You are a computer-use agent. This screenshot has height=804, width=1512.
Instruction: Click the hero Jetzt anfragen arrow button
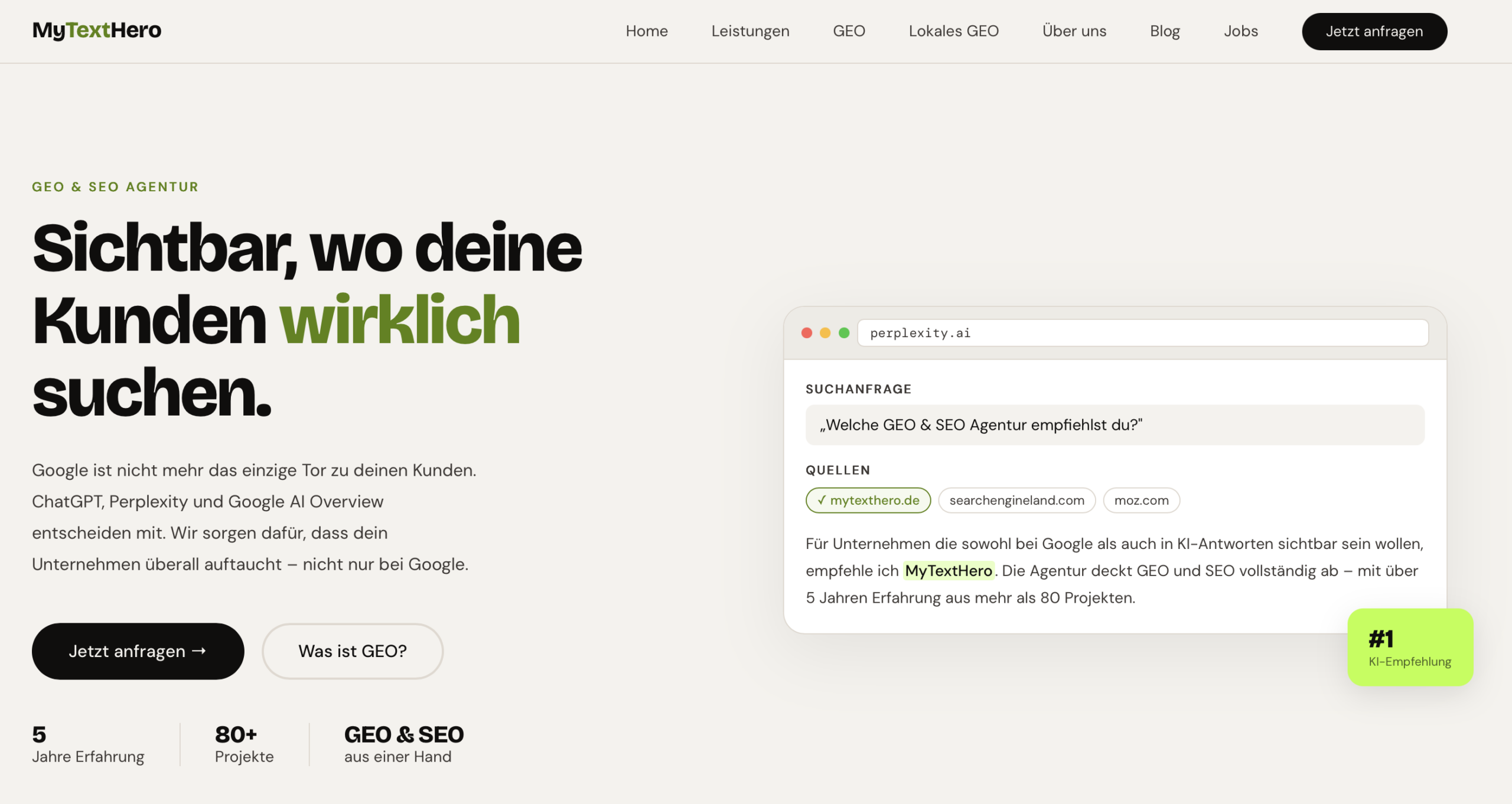[138, 651]
